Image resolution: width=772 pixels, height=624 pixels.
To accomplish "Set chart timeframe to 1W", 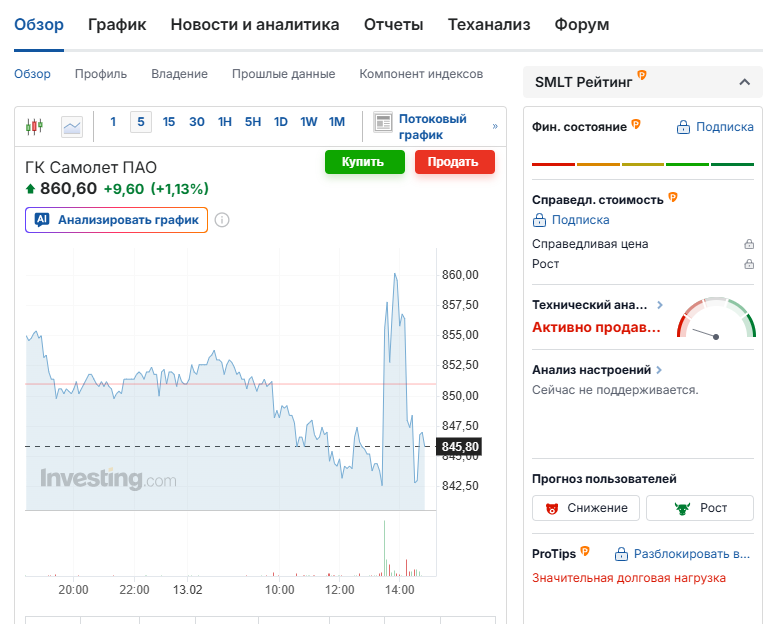I will coord(309,122).
